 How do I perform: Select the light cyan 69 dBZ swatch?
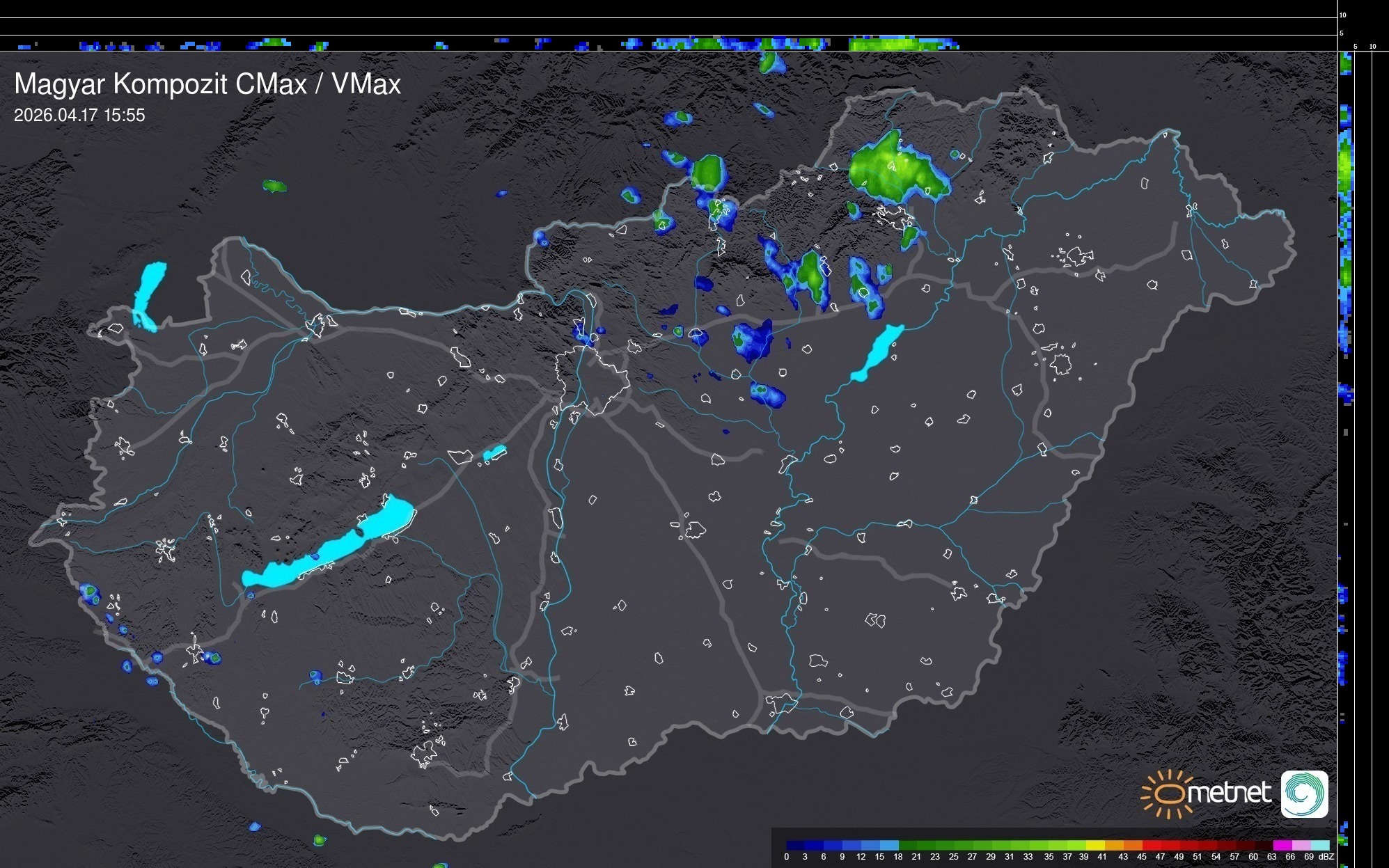[1320, 845]
